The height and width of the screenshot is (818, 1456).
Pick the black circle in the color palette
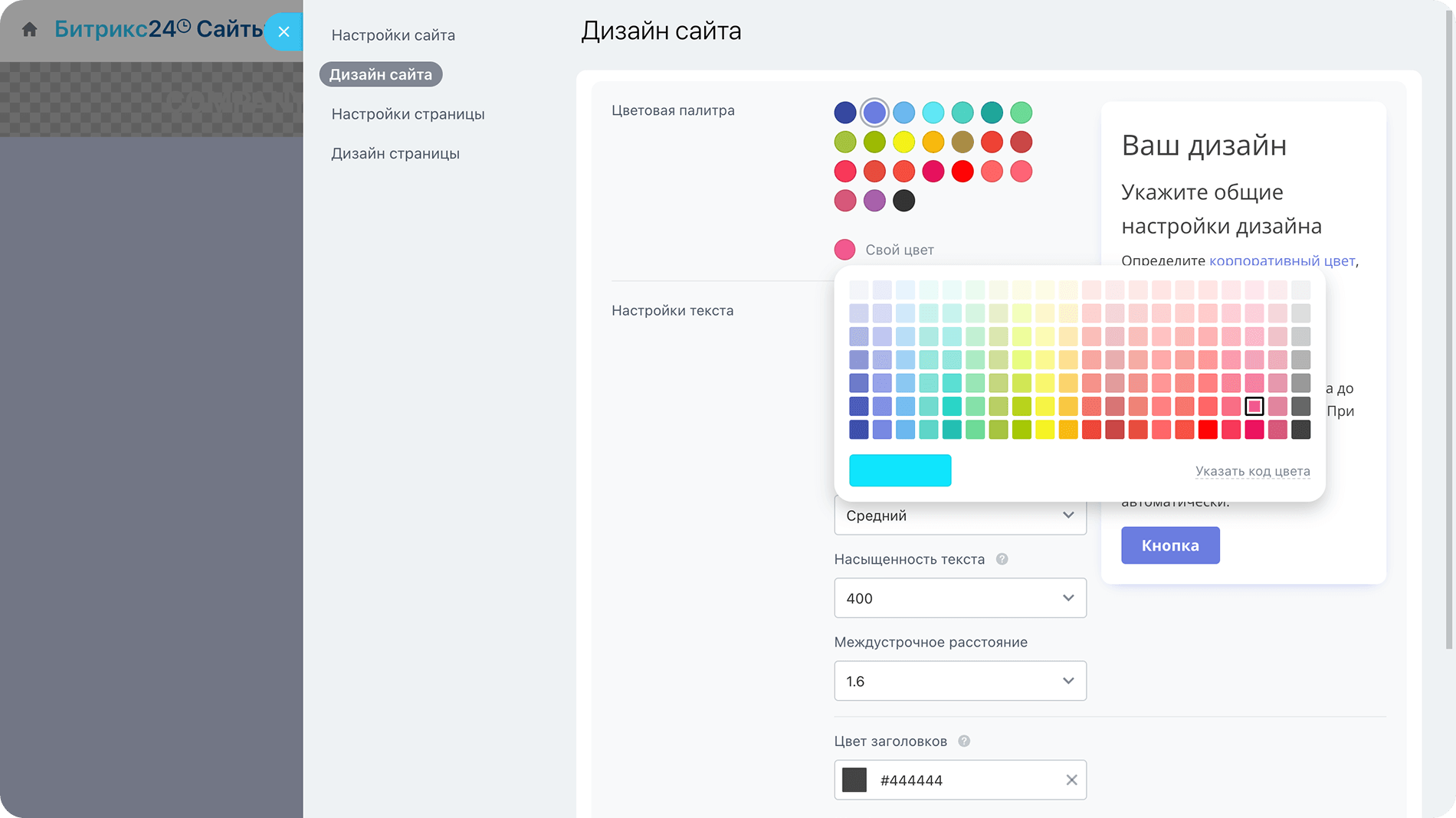point(903,201)
